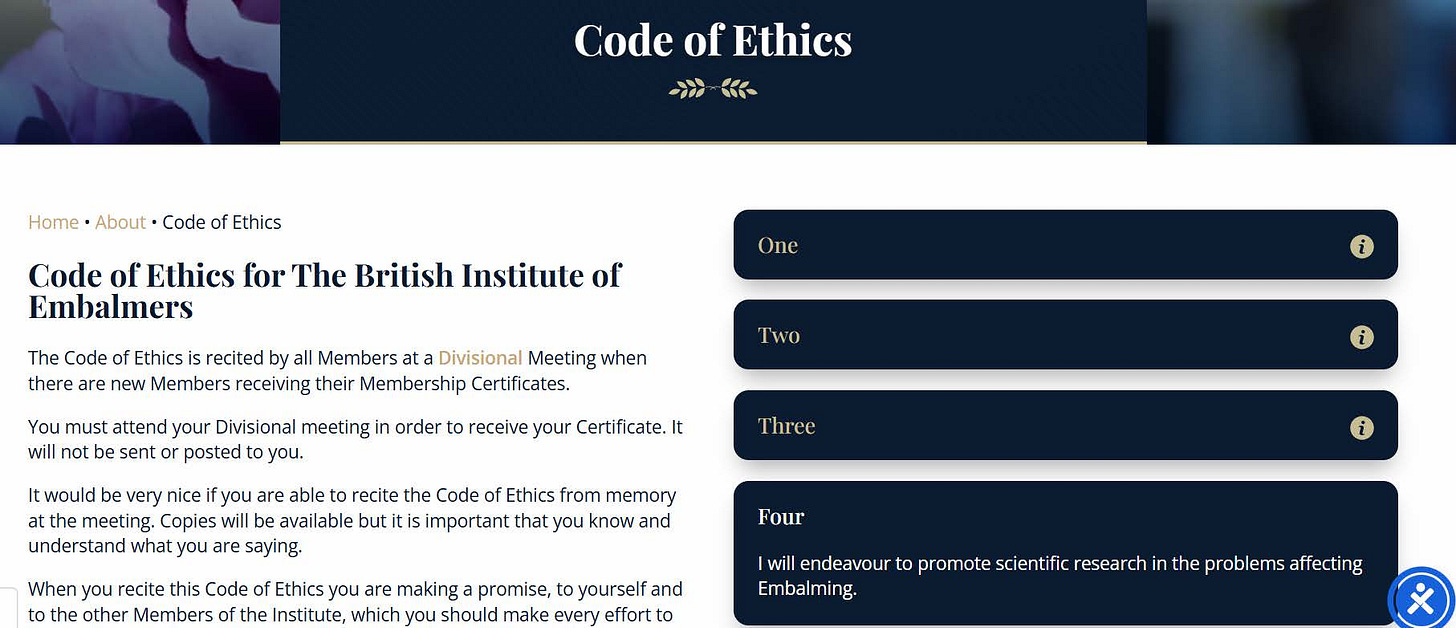Click the info icon on the One panel

1361,246
